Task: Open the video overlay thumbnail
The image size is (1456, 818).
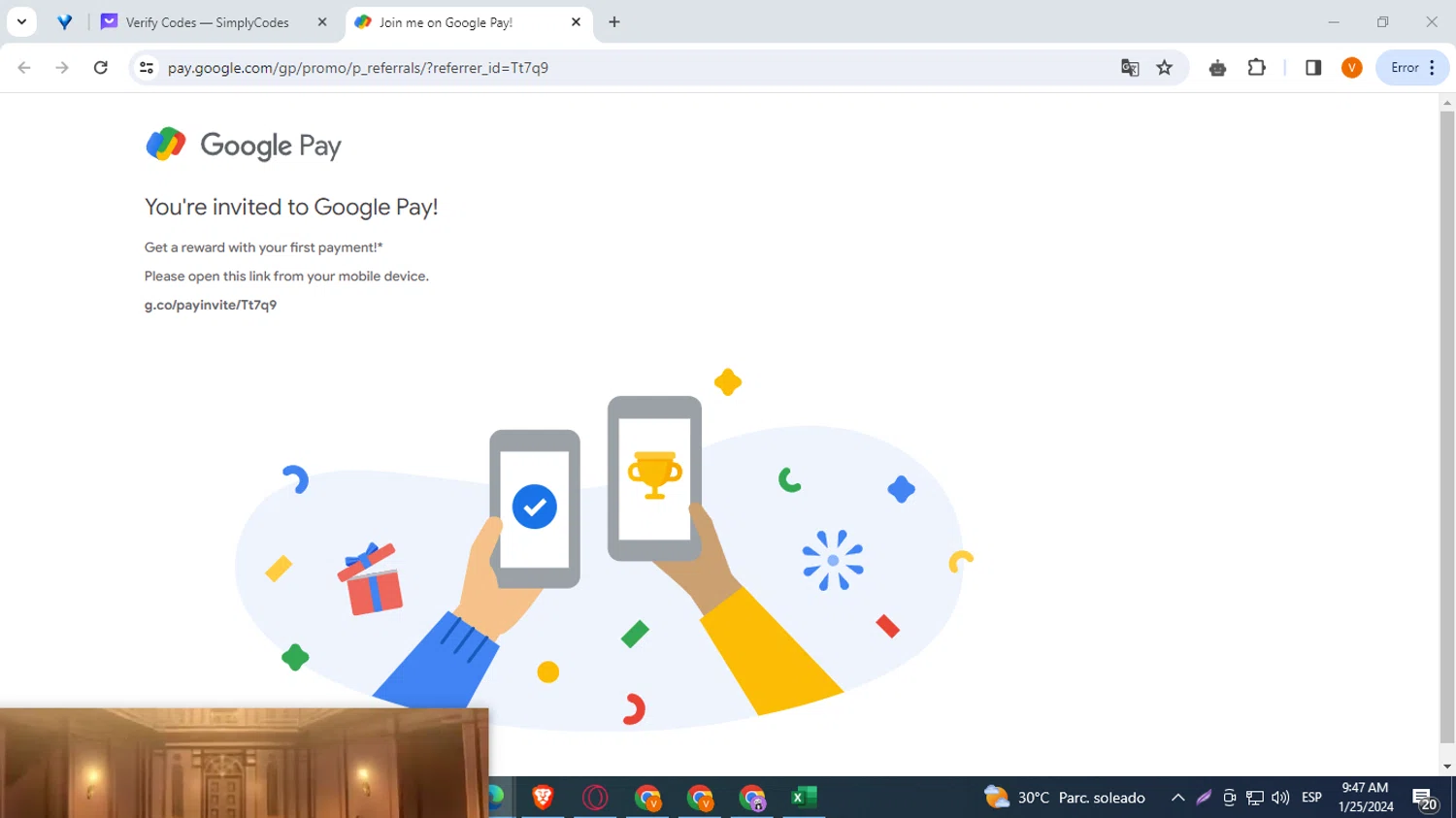Action: (245, 763)
